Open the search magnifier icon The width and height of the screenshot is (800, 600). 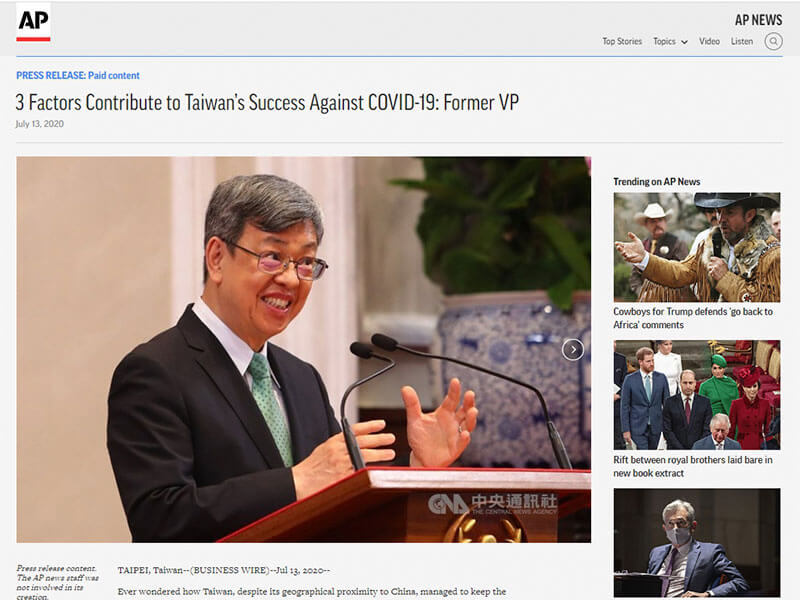(773, 41)
